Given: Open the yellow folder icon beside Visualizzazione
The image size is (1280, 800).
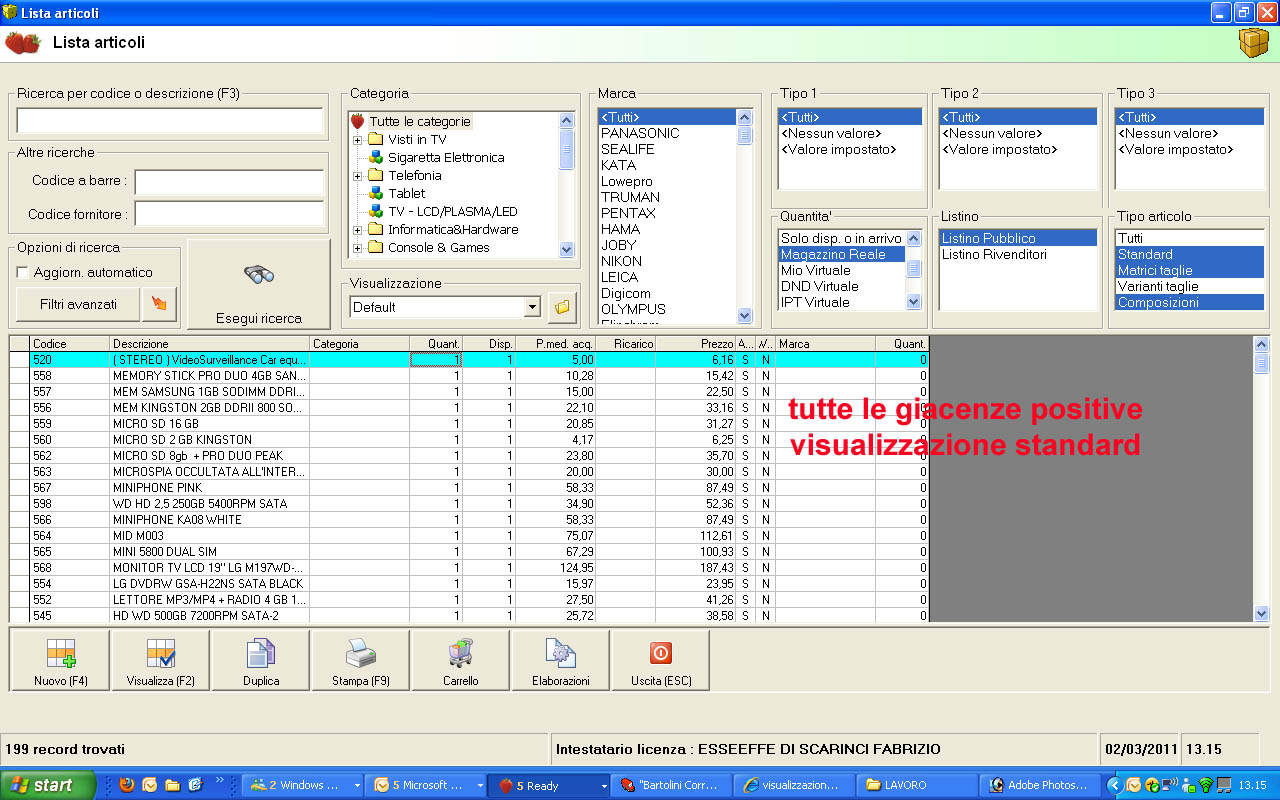Looking at the screenshot, I should (x=562, y=307).
